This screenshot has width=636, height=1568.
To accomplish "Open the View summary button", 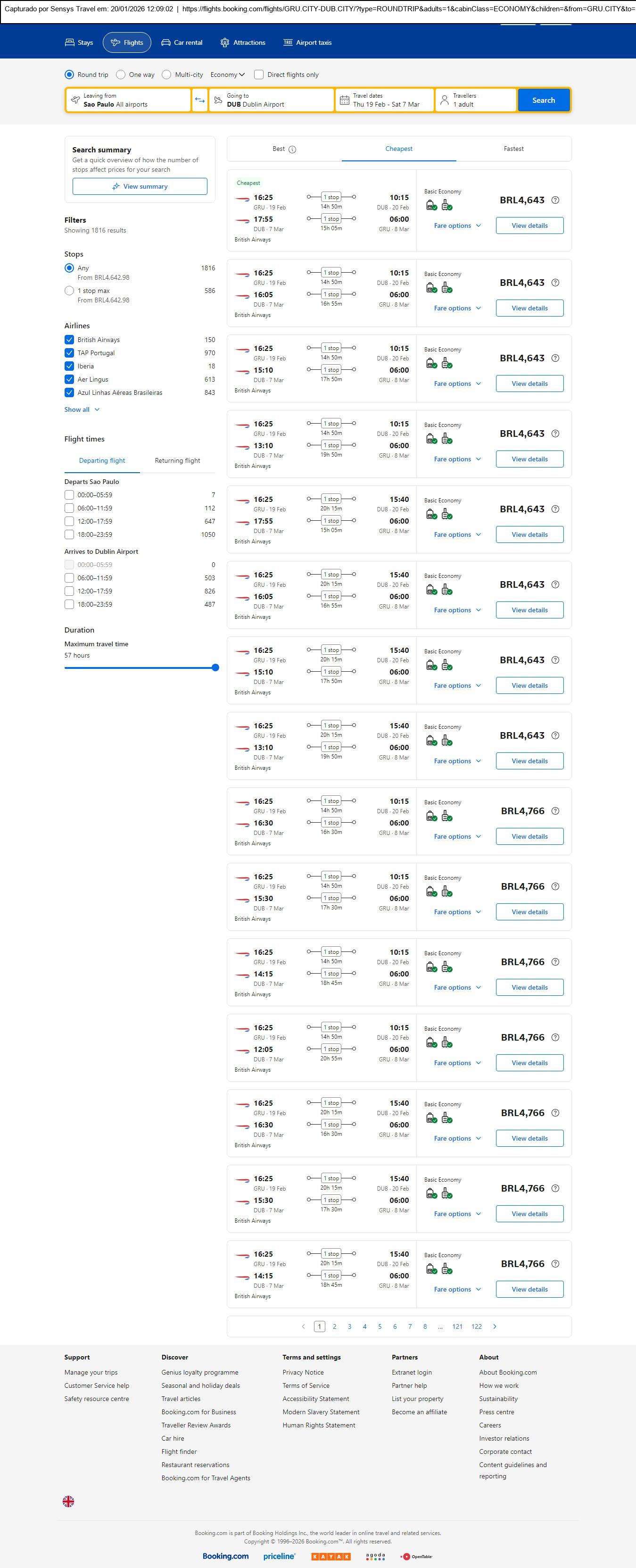I will (140, 186).
